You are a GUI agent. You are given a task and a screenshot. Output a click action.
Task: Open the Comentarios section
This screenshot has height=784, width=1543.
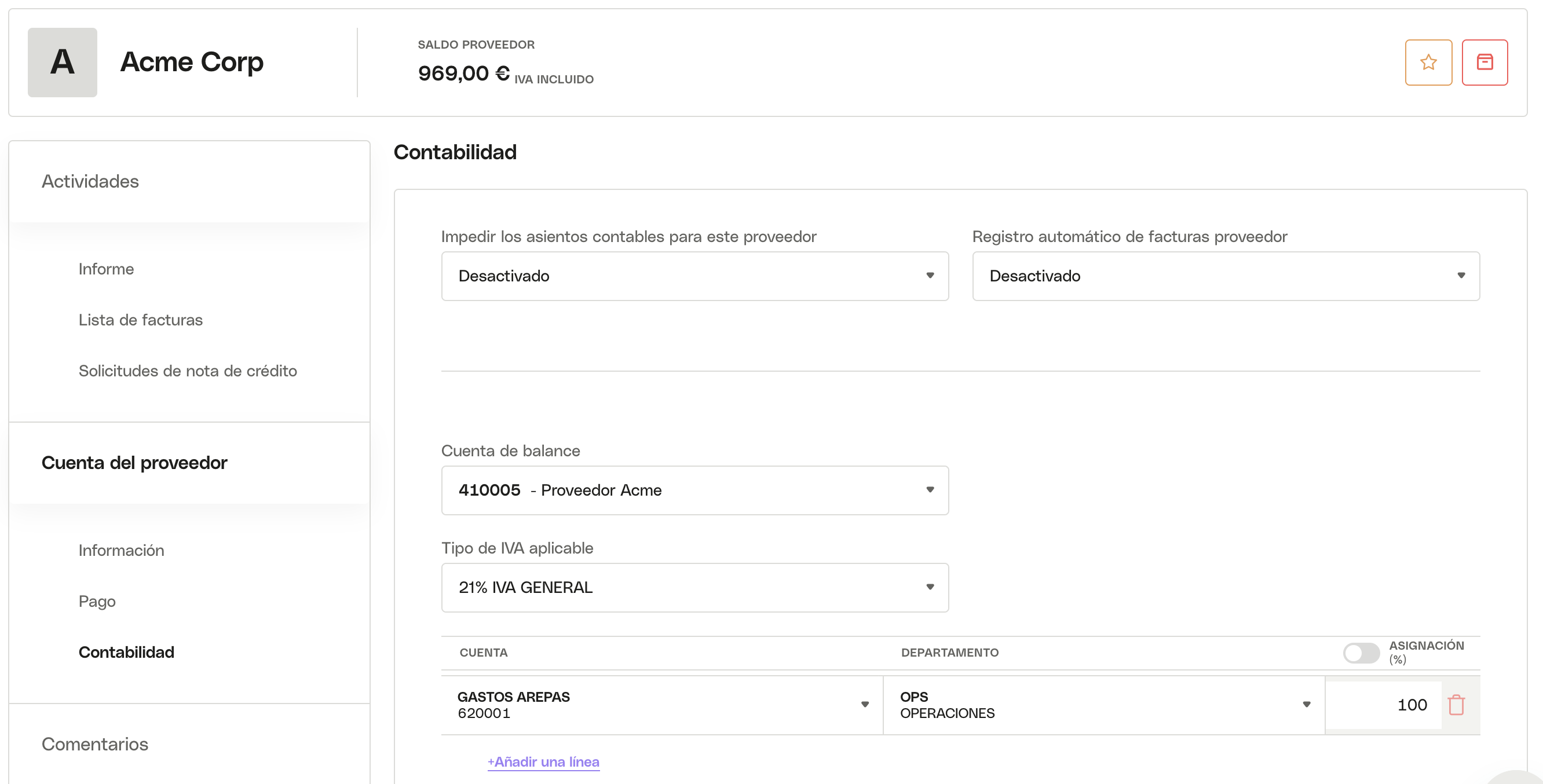[94, 745]
